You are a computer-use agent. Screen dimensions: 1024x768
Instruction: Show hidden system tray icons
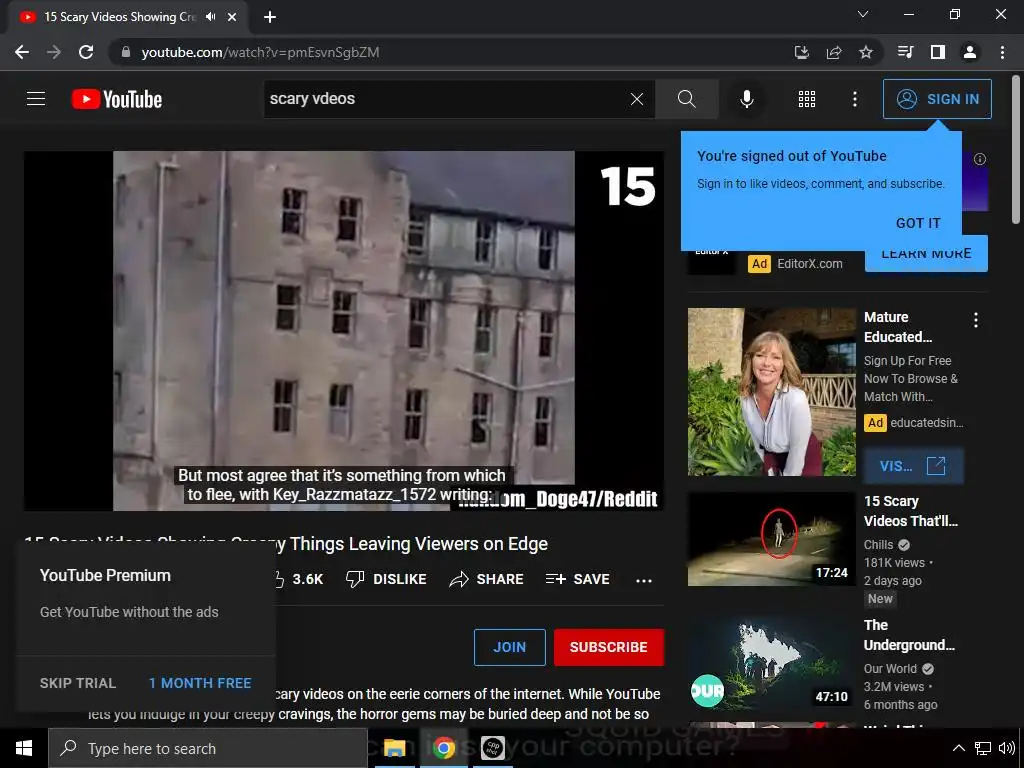point(958,748)
